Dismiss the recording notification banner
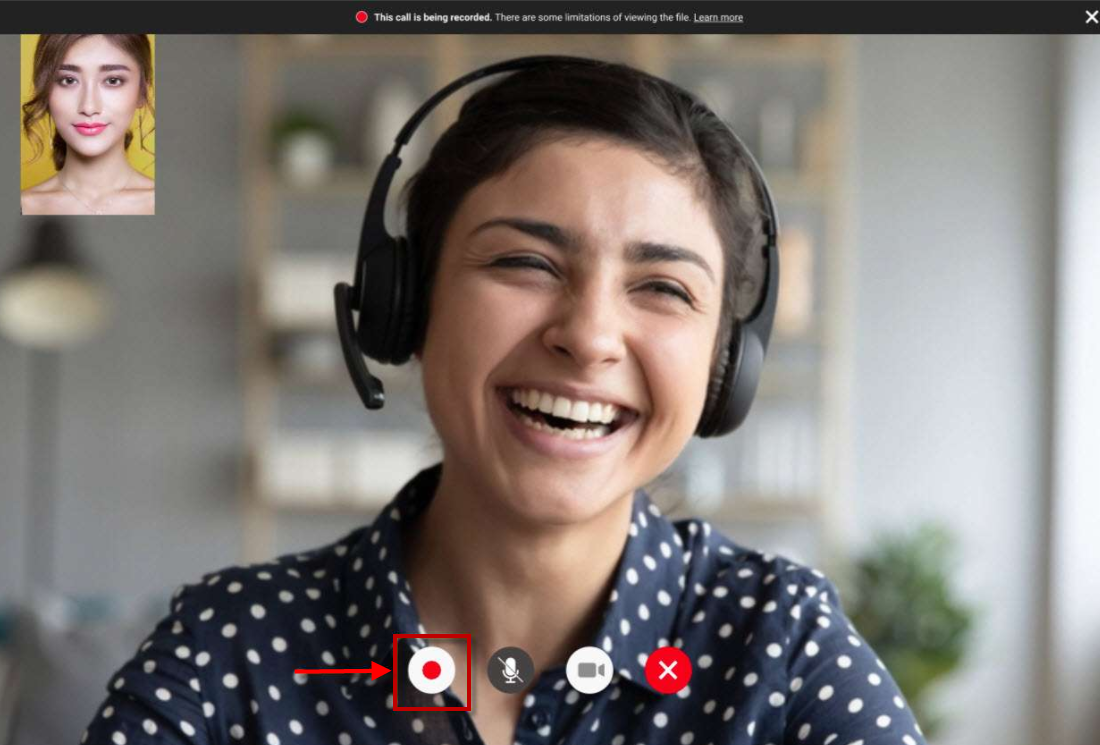The height and width of the screenshot is (745, 1100). (1091, 17)
